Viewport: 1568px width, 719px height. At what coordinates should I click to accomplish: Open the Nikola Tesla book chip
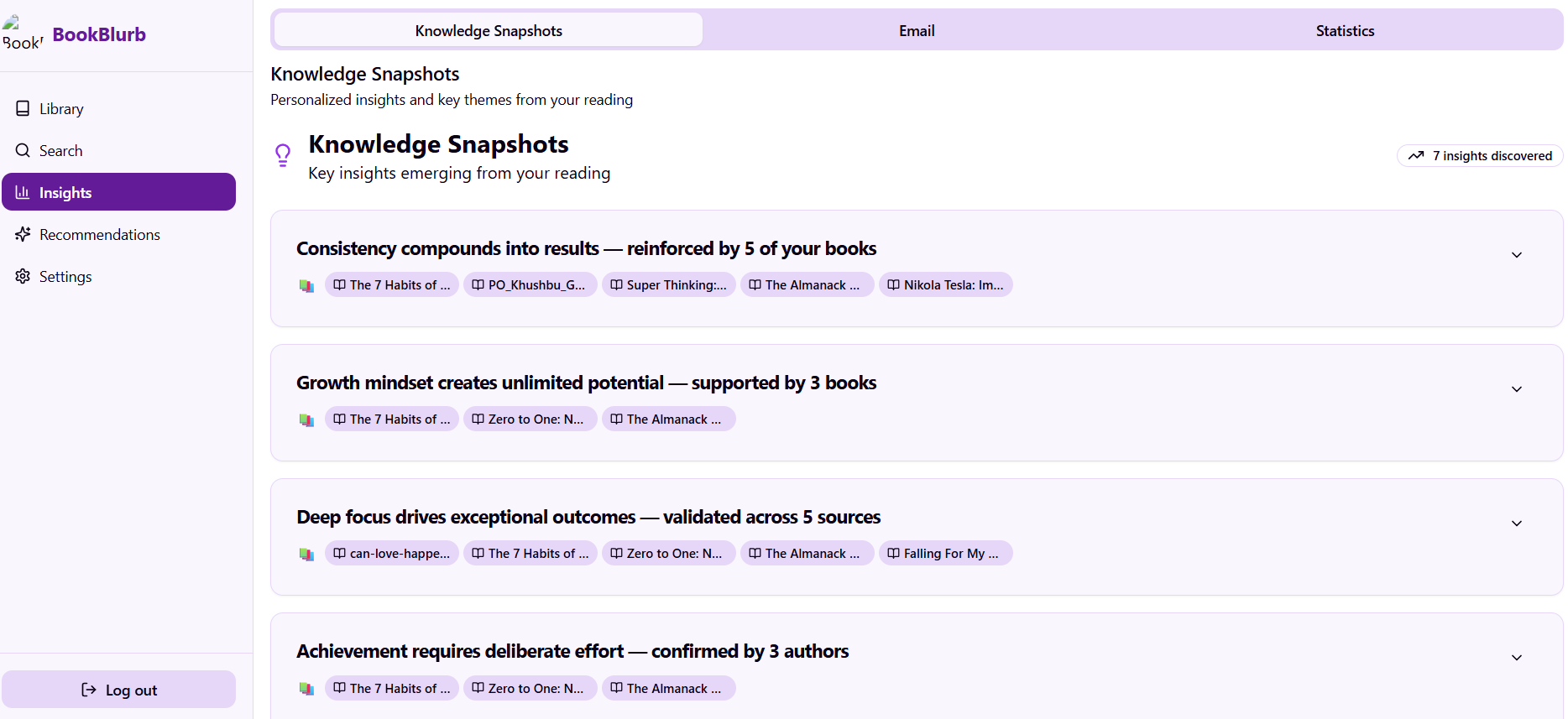945,285
